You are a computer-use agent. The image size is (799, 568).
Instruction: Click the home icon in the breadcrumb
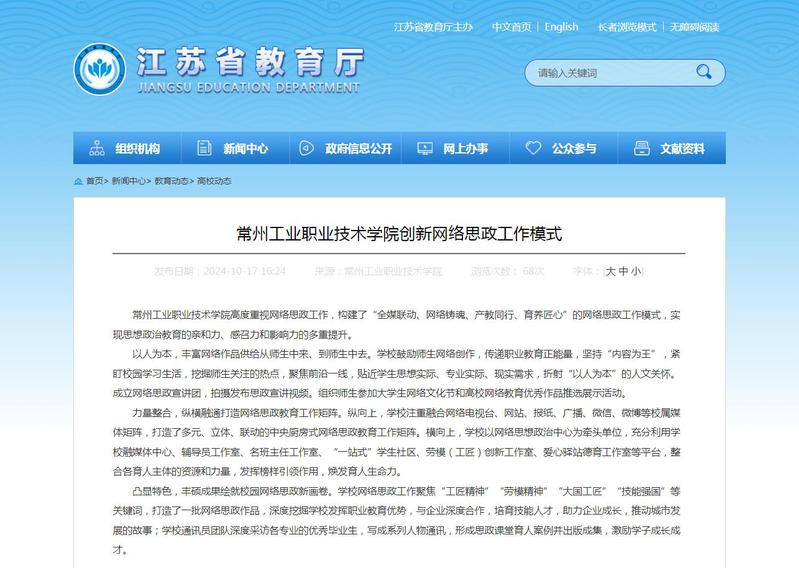click(x=78, y=181)
